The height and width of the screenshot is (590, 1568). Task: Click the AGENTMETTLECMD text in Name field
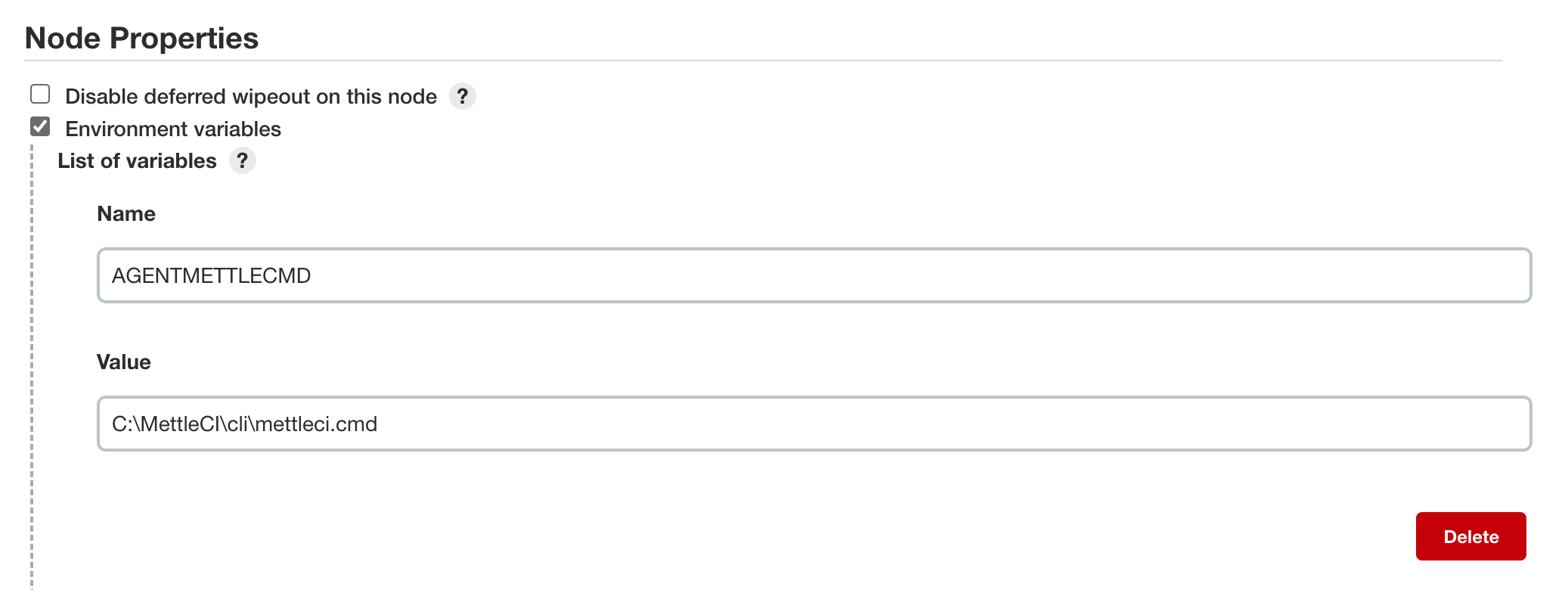(211, 276)
